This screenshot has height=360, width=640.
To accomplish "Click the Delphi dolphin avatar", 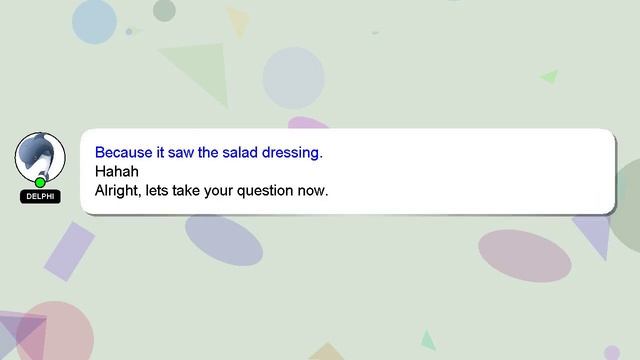I will [40, 157].
